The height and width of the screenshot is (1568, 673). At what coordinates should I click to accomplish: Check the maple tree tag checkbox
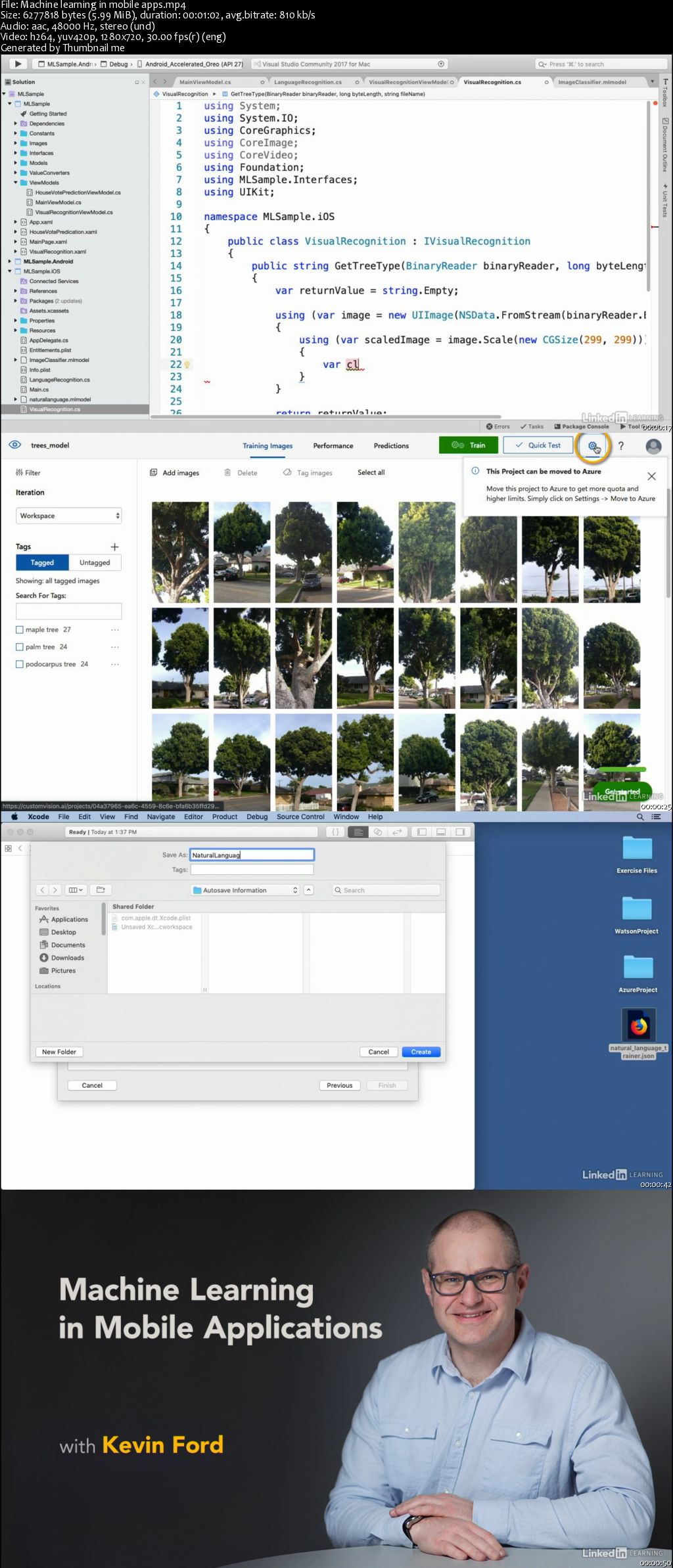pos(19,629)
